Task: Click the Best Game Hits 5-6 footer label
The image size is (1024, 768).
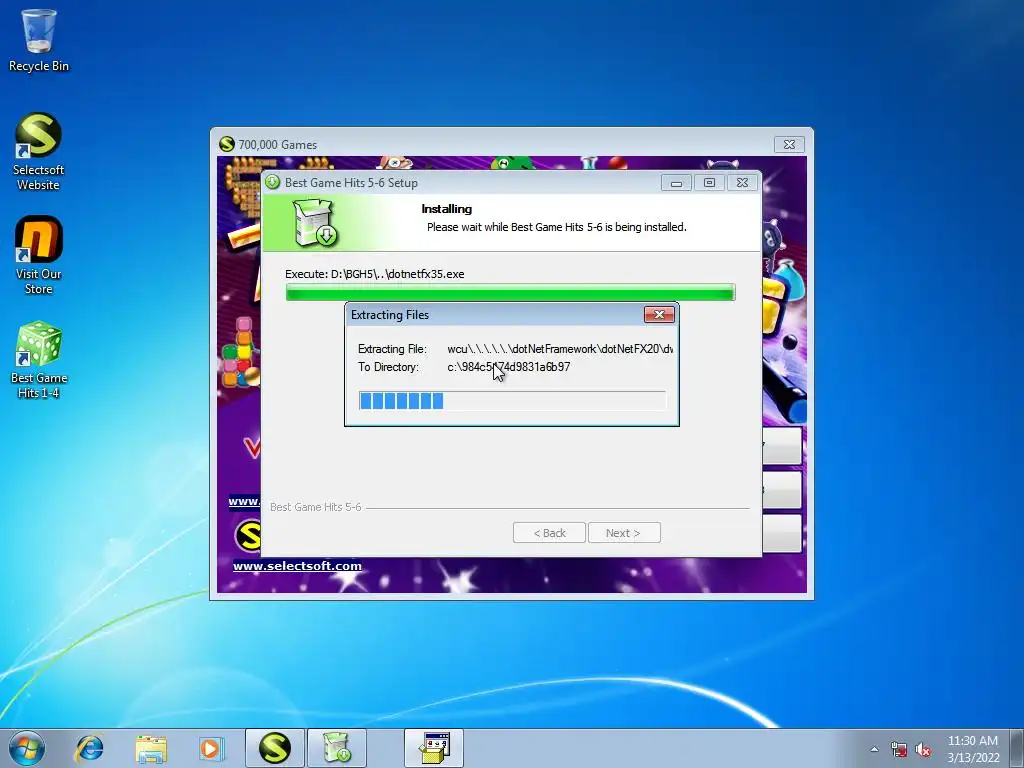Action: point(315,507)
